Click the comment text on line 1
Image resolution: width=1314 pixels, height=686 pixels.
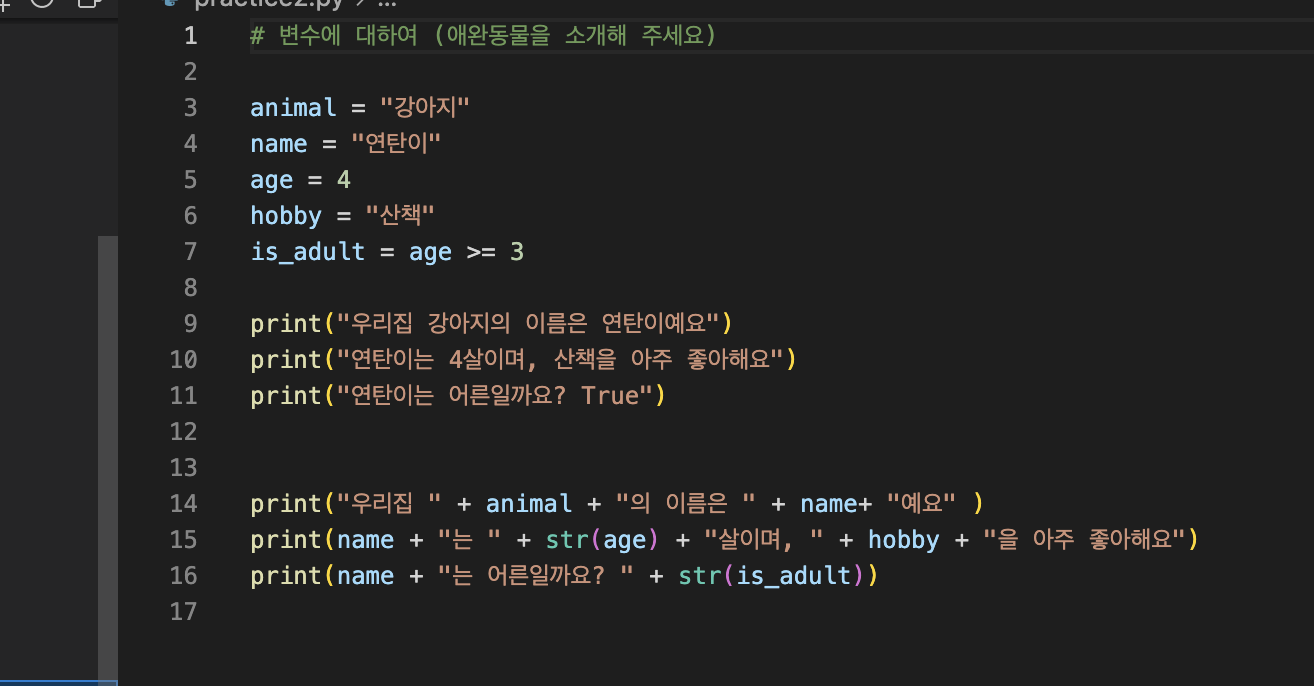click(x=484, y=36)
